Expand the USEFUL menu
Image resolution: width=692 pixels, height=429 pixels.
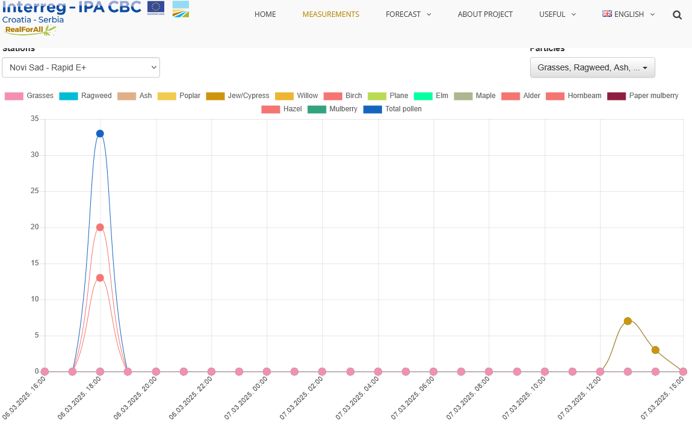tap(557, 14)
